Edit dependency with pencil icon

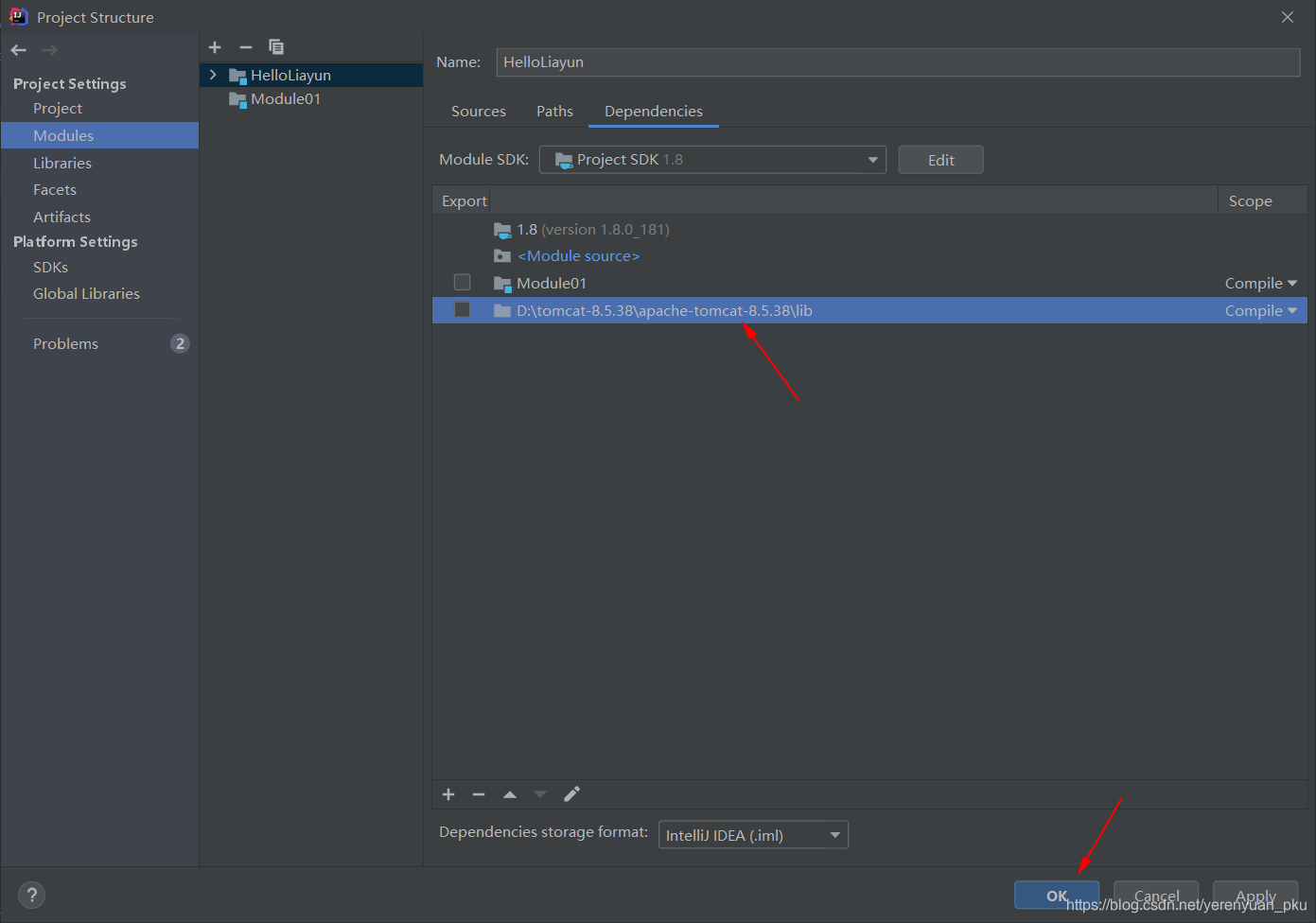[571, 794]
